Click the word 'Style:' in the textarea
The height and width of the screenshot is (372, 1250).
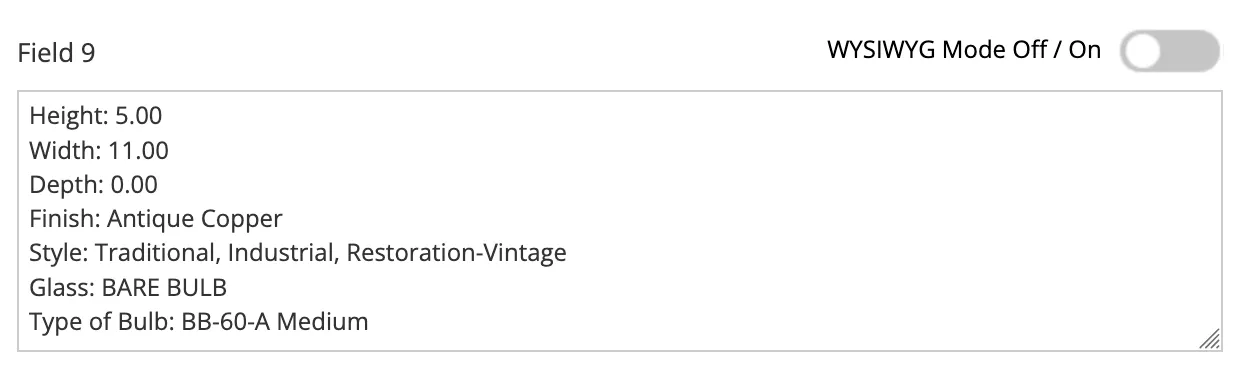click(x=59, y=253)
